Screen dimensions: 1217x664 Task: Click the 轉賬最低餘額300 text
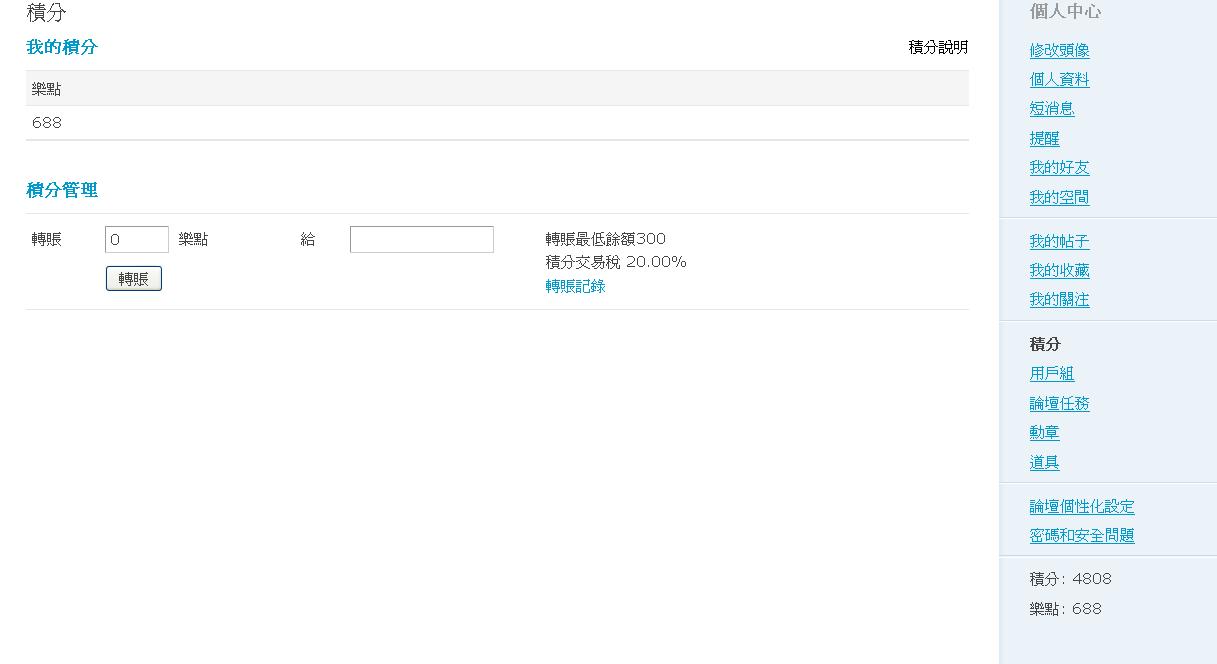605,239
